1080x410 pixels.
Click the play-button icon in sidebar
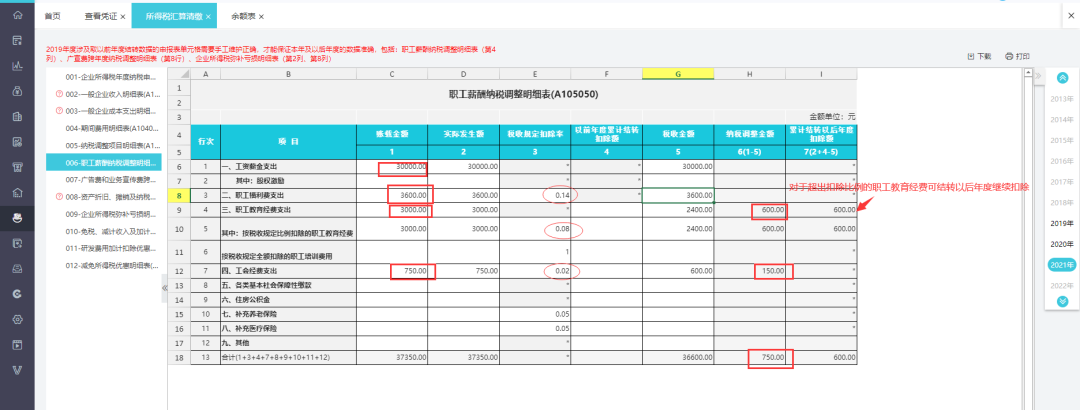17,344
